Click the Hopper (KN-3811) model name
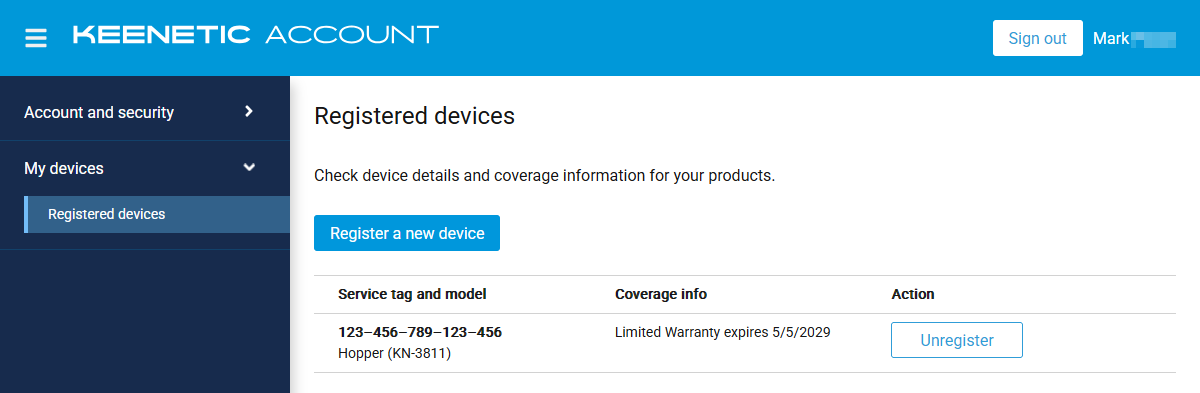1200x393 pixels. (394, 353)
